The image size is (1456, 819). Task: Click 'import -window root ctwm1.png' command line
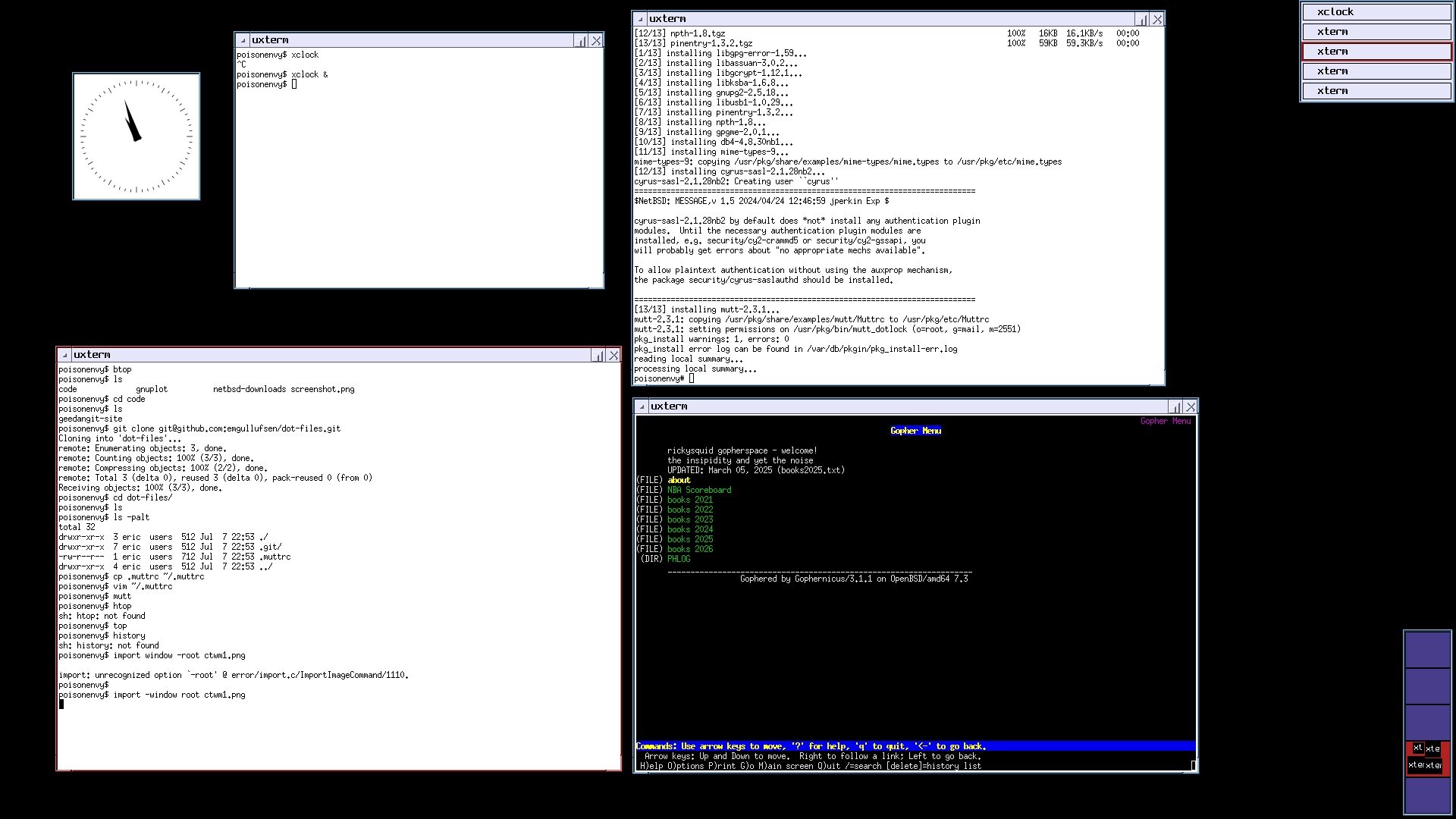(152, 695)
